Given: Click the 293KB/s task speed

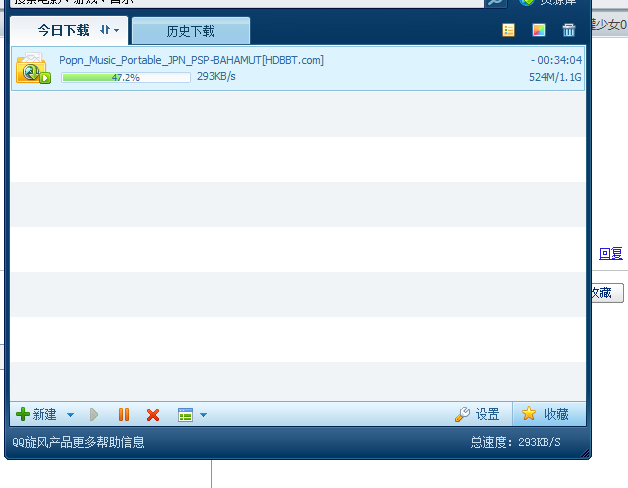Looking at the screenshot, I should 216,77.
